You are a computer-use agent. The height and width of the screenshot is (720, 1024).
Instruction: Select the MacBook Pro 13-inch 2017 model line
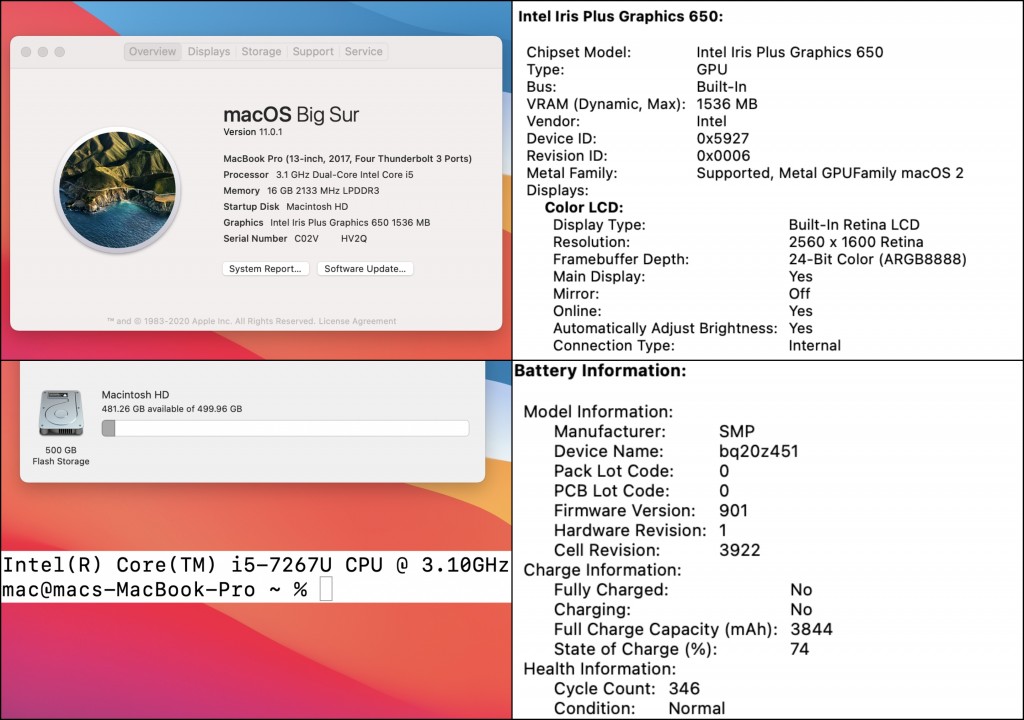point(347,159)
